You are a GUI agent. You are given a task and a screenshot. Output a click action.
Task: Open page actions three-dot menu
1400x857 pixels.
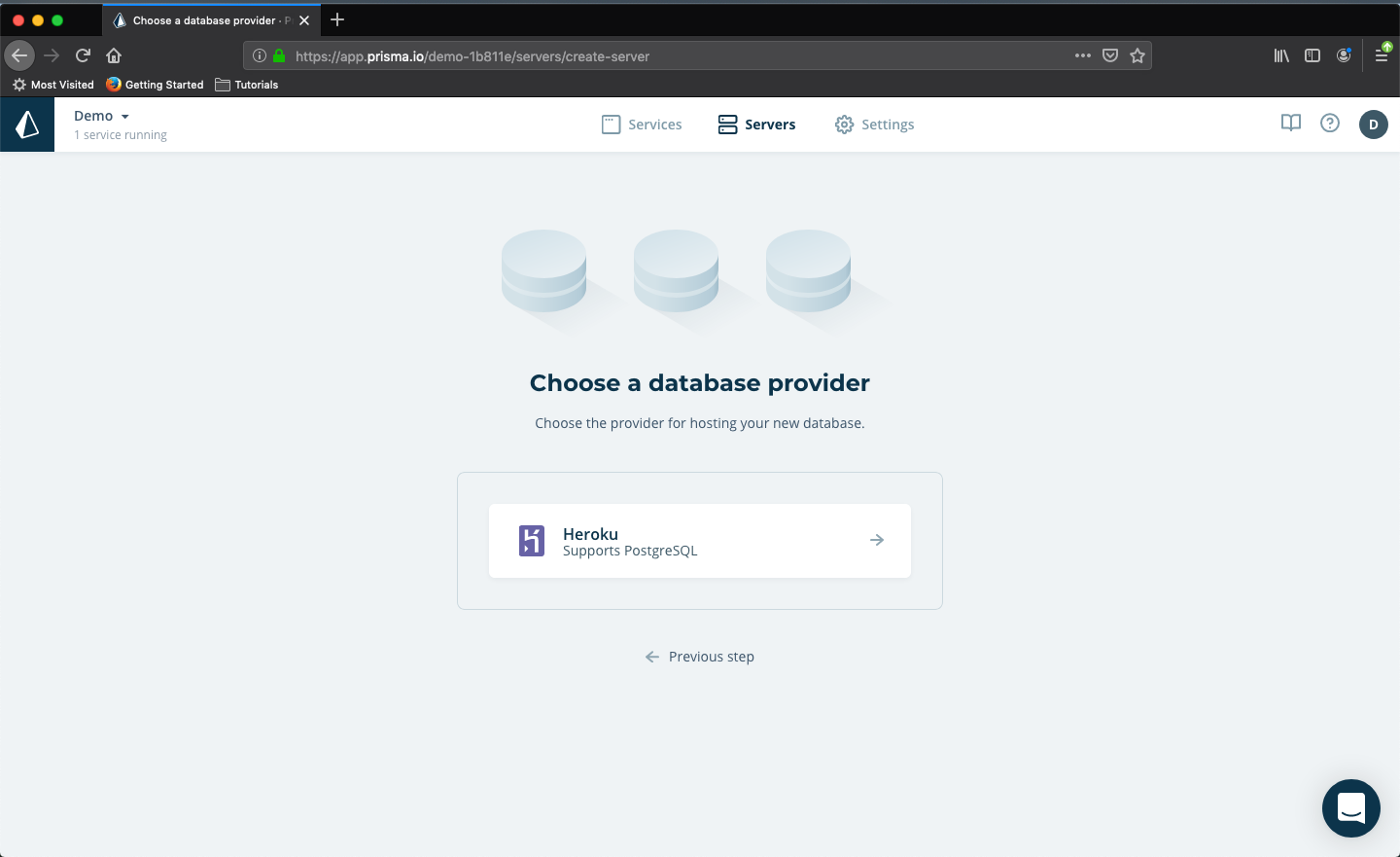1083,55
